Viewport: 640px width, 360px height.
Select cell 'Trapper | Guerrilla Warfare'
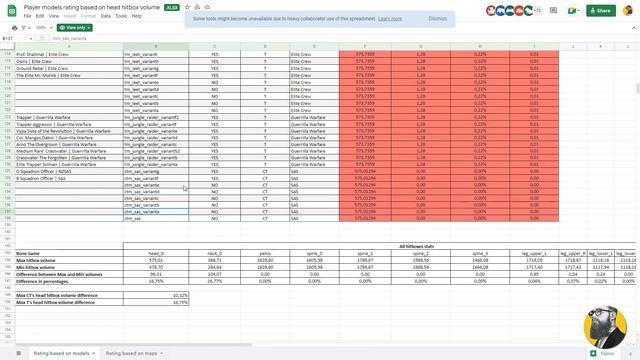pos(69,117)
